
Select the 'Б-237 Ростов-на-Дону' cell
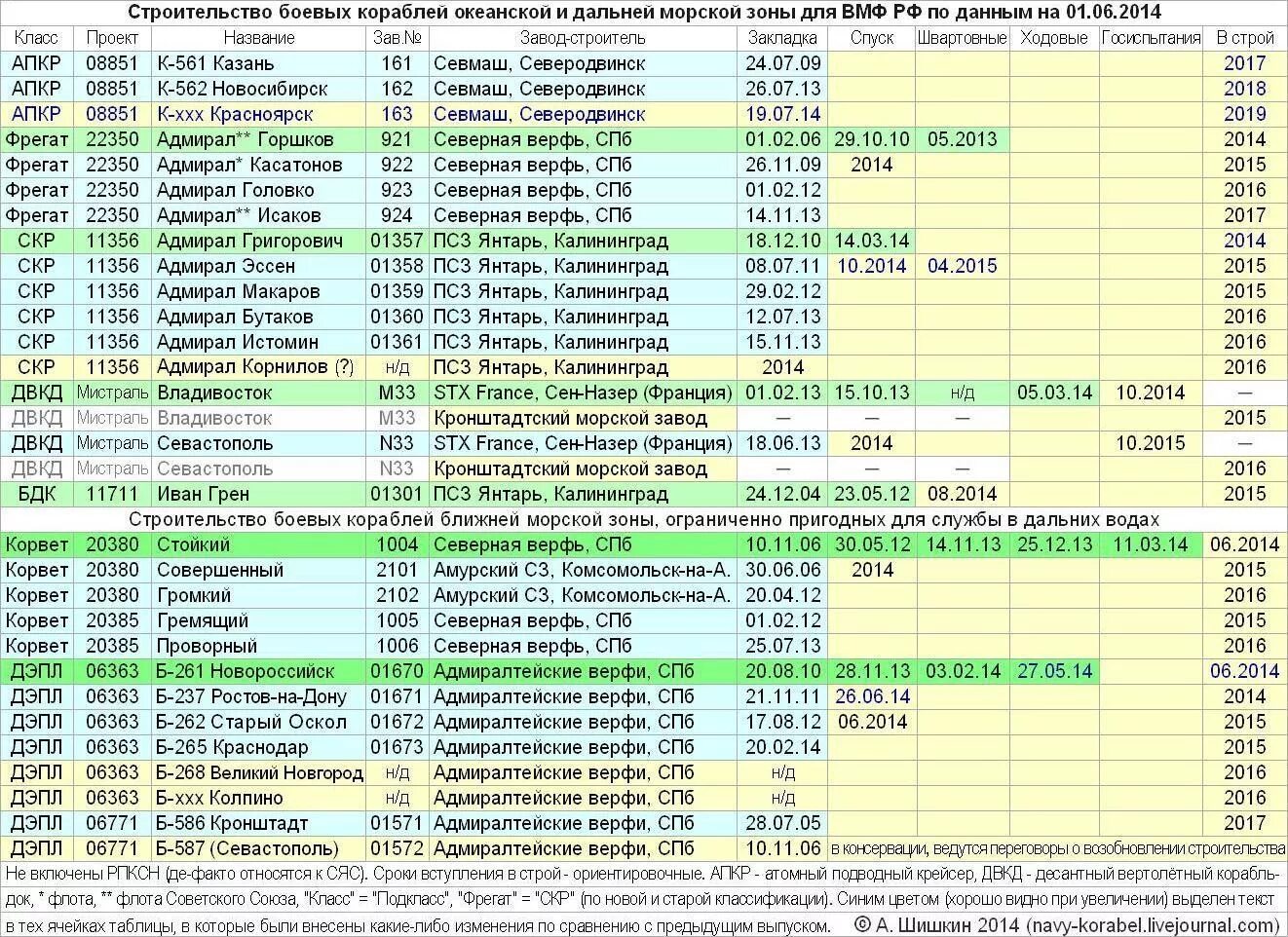pos(259,696)
